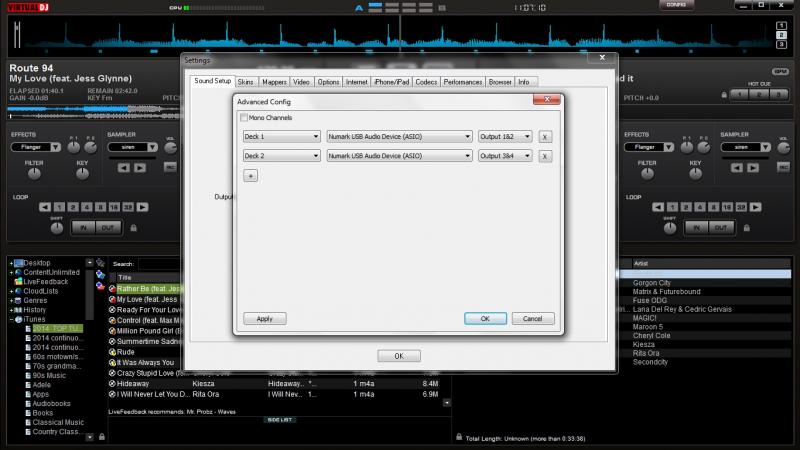800x450 pixels.
Task: Switch to the Sound Setup tab
Action: point(212,81)
